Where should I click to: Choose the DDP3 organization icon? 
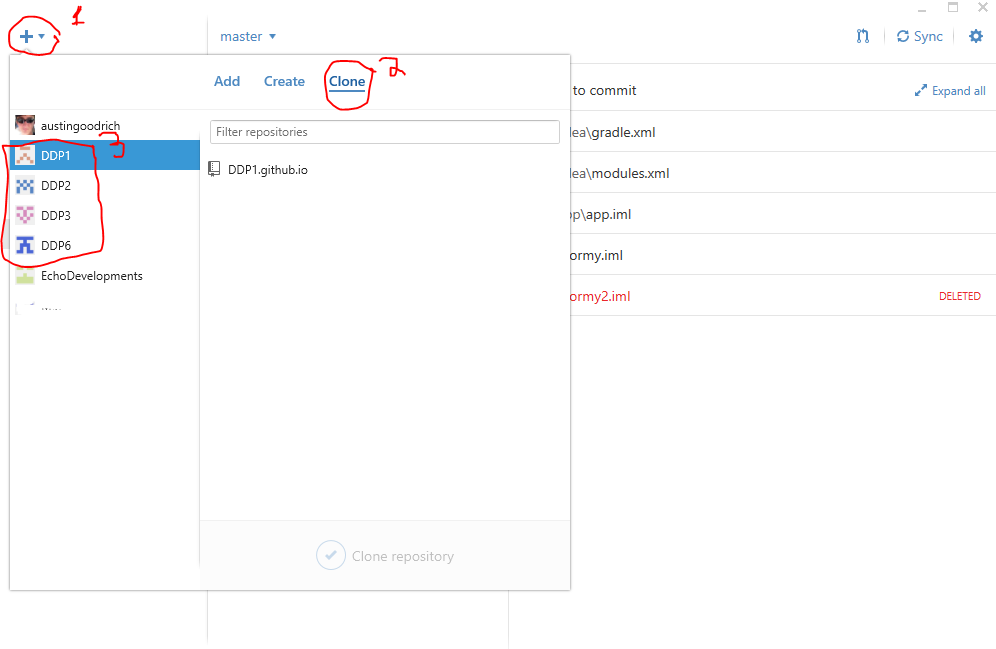[x=25, y=216]
